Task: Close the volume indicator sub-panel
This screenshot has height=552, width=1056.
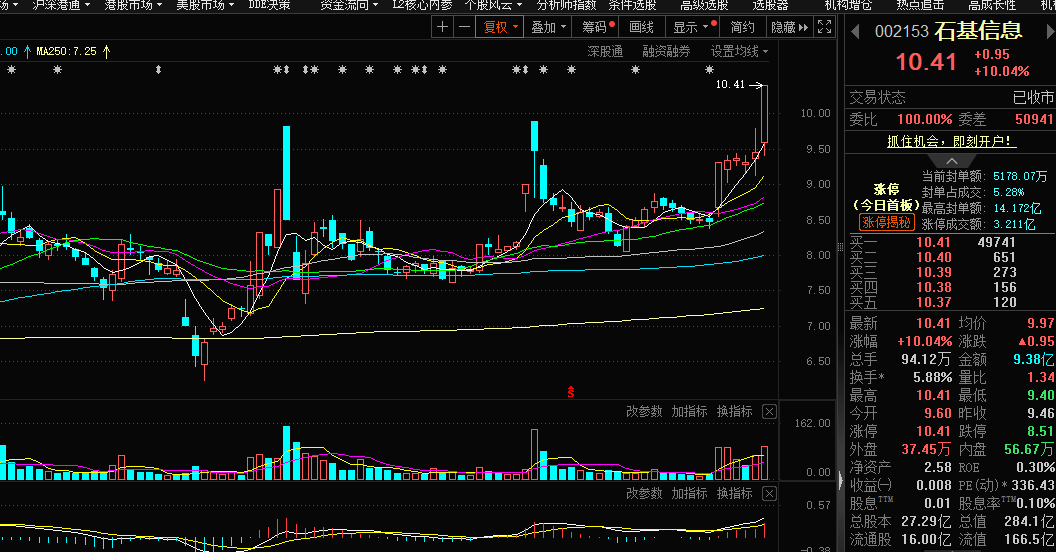Action: [769, 411]
